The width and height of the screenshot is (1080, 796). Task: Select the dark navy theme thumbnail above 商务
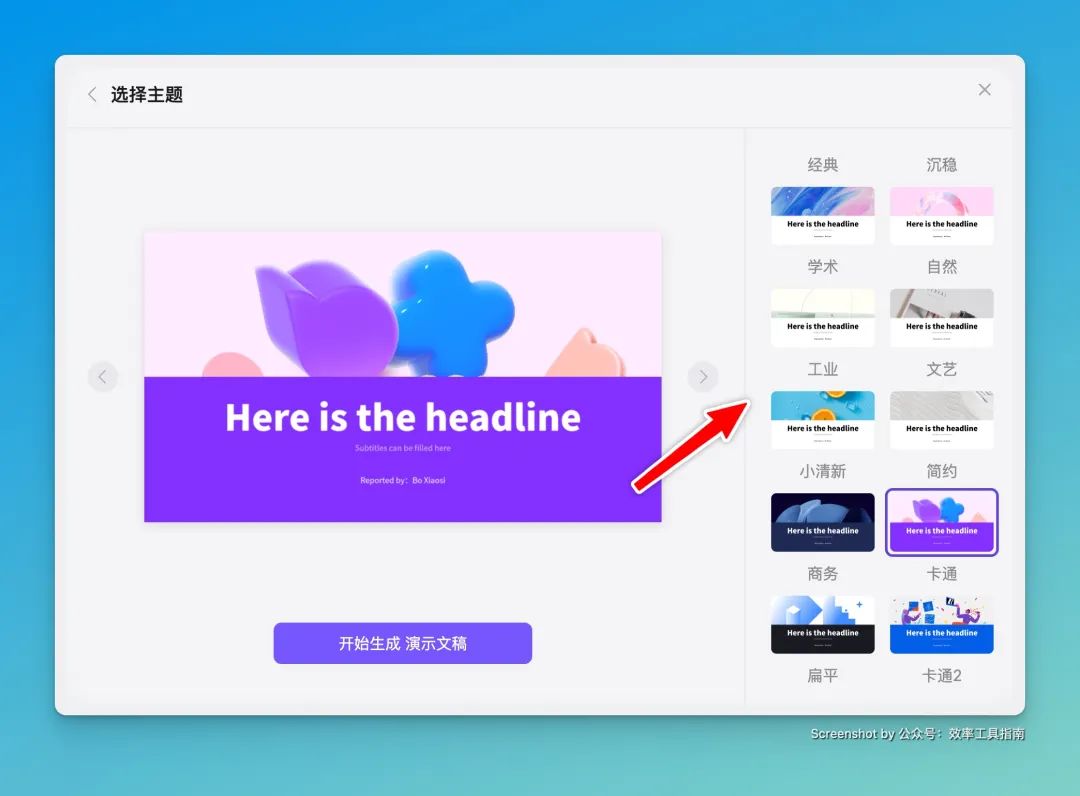[822, 522]
